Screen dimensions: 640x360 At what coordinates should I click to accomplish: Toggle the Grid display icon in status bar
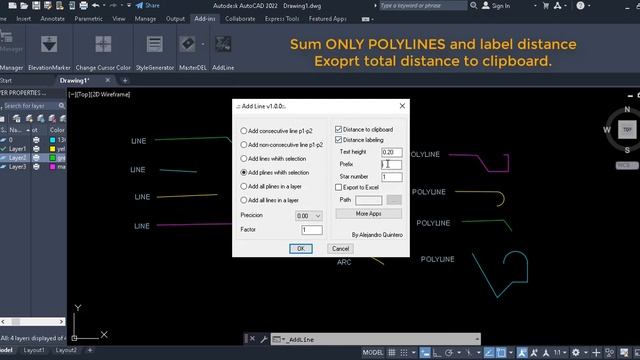click(x=391, y=352)
